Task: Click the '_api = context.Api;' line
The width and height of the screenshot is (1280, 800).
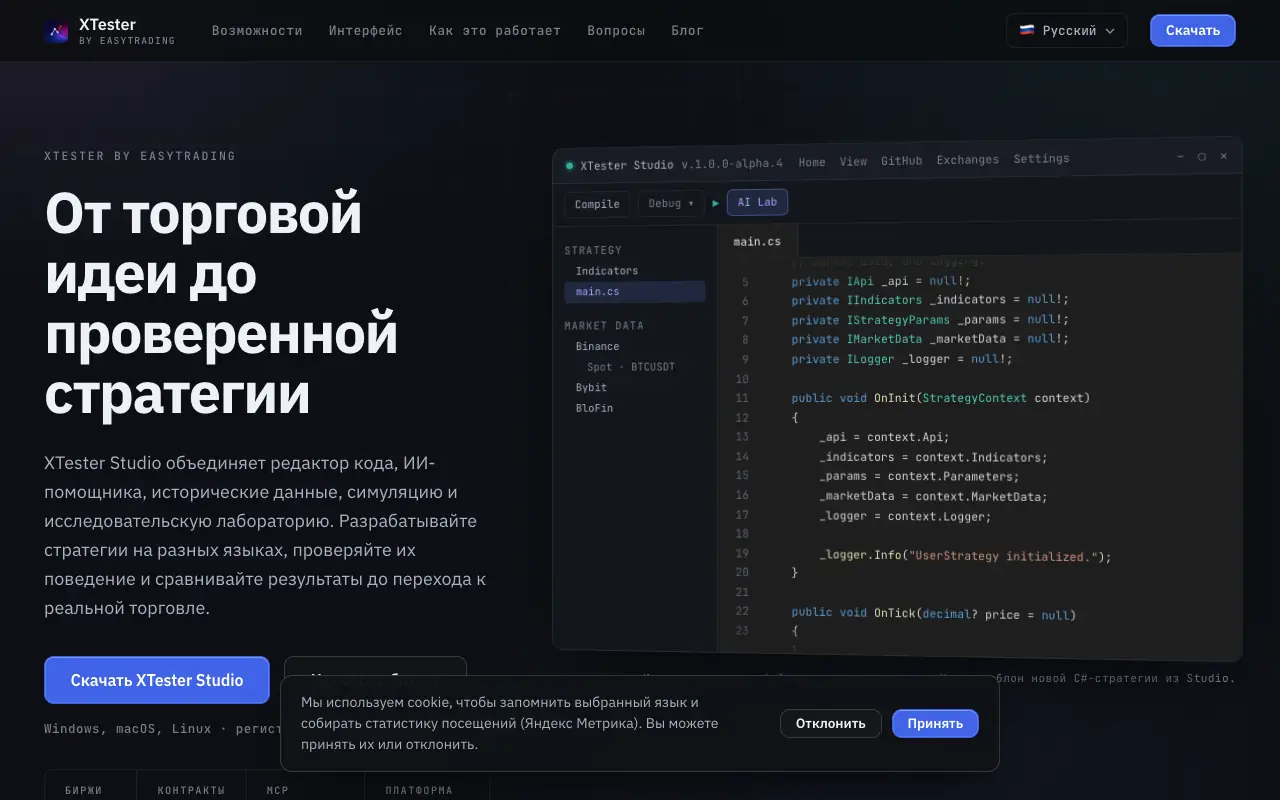Action: coord(884,437)
